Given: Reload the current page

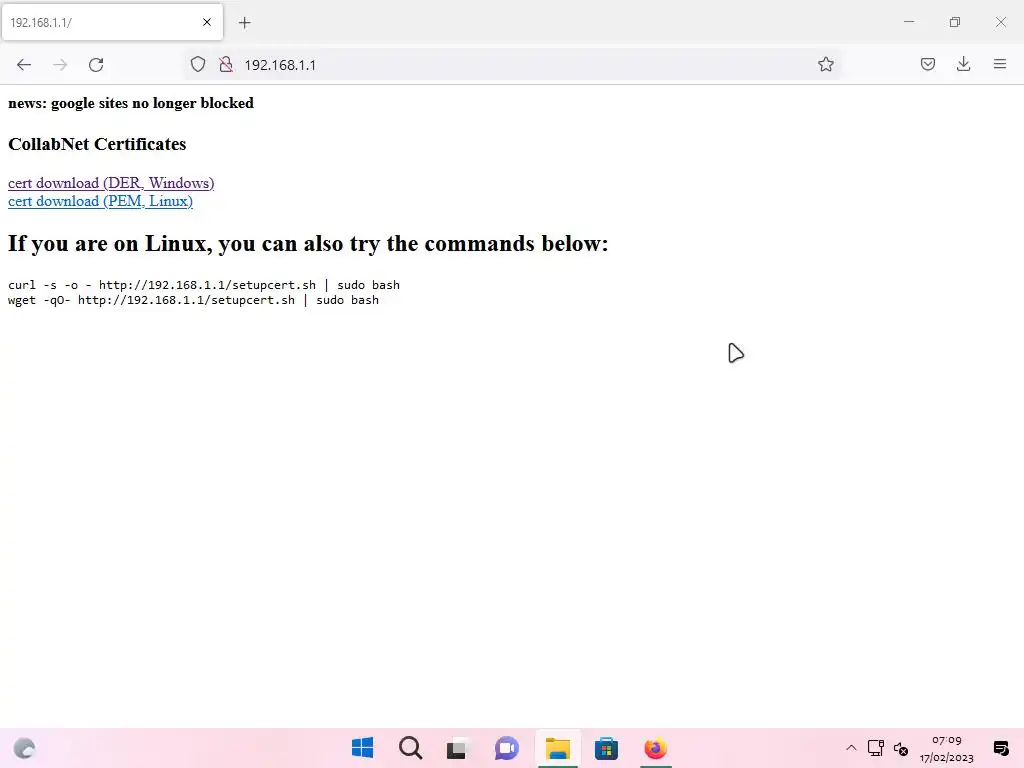Looking at the screenshot, I should click(96, 65).
